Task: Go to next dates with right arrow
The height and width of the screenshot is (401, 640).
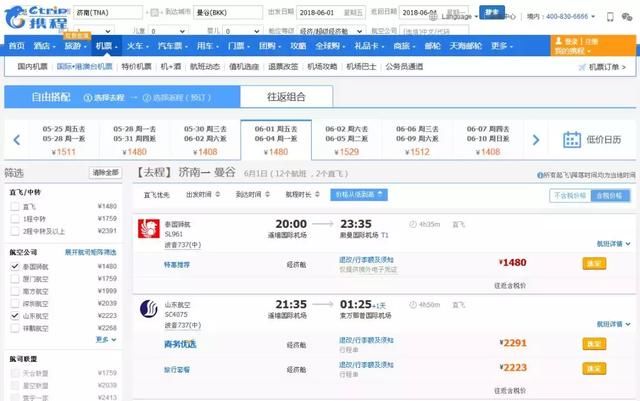Action: 536,140
